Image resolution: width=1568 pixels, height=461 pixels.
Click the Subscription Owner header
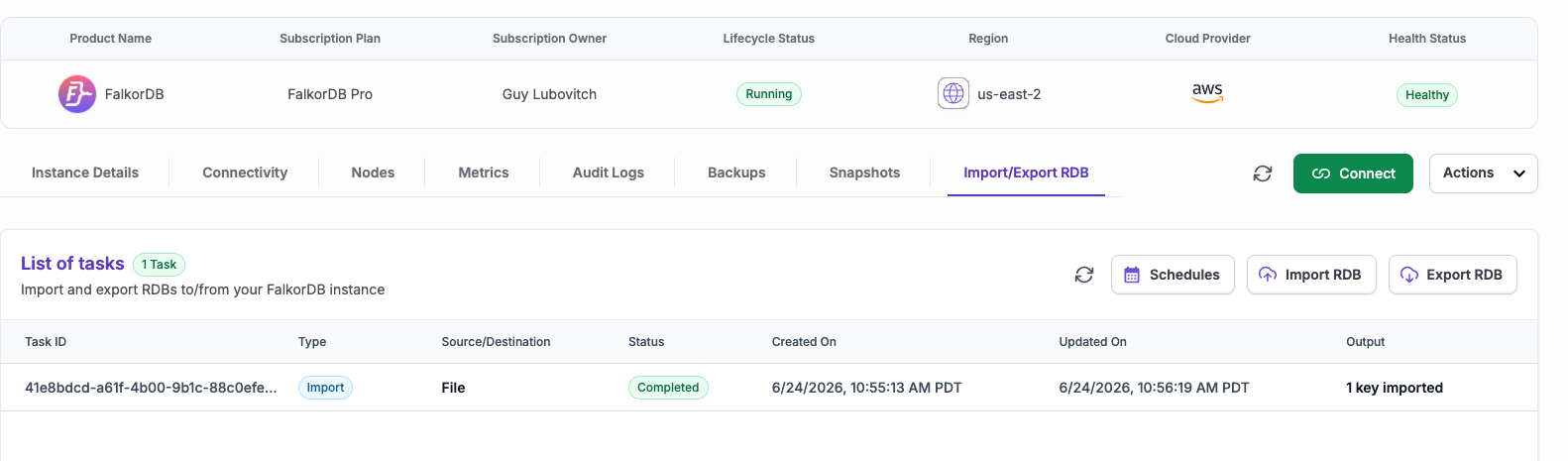tap(549, 39)
